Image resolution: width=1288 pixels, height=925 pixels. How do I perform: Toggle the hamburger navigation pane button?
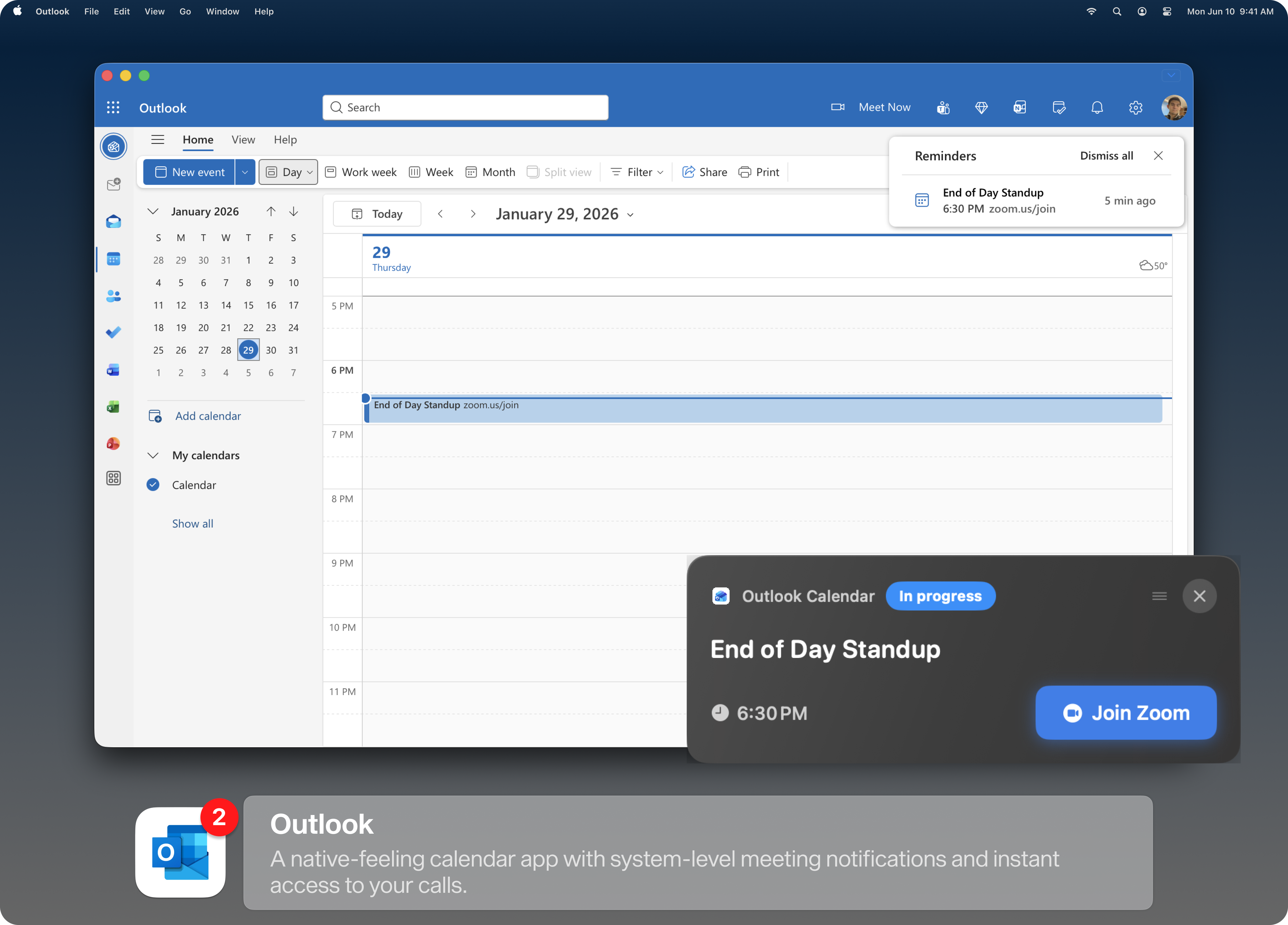pyautogui.click(x=158, y=140)
